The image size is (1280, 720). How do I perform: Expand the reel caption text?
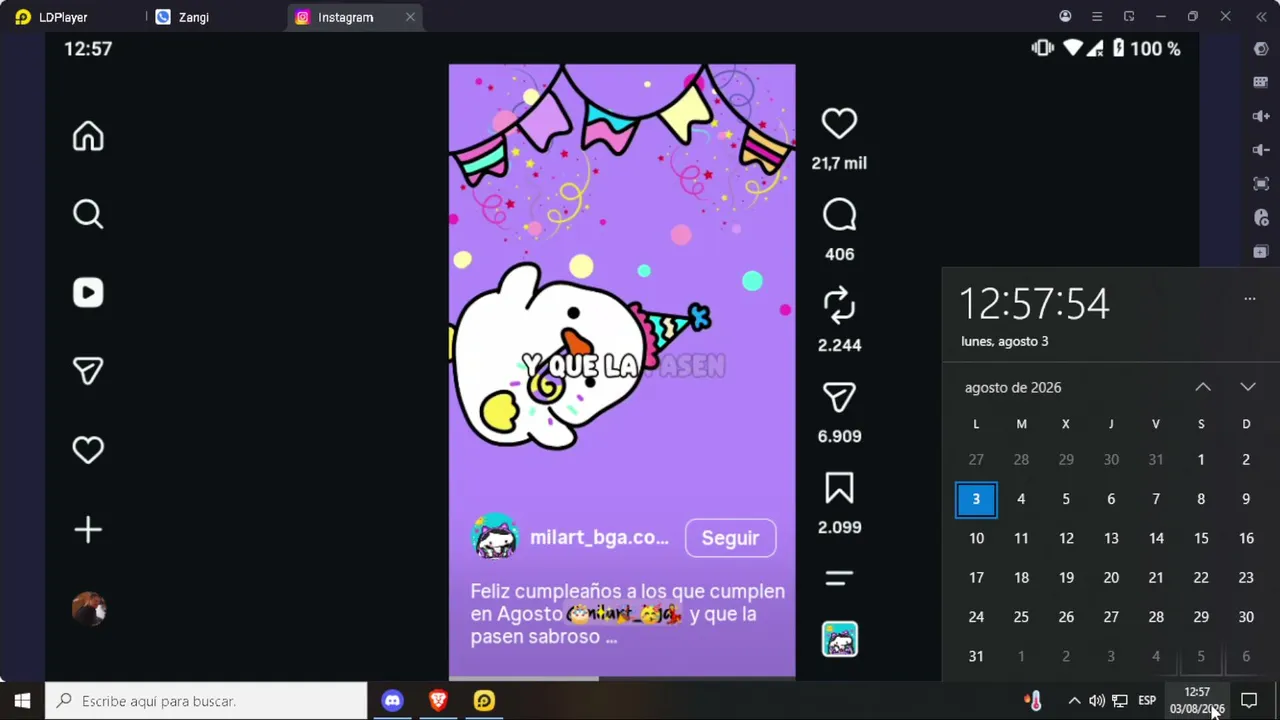627,614
